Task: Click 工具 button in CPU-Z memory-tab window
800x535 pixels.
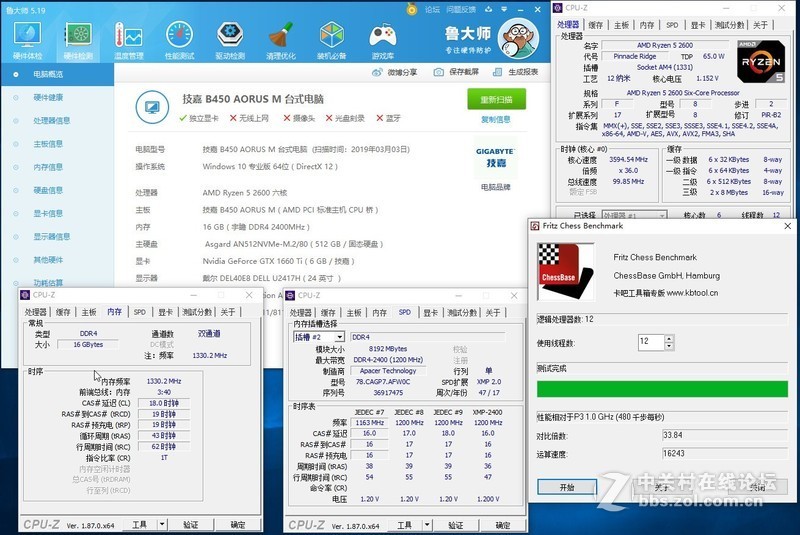Action: [139, 524]
